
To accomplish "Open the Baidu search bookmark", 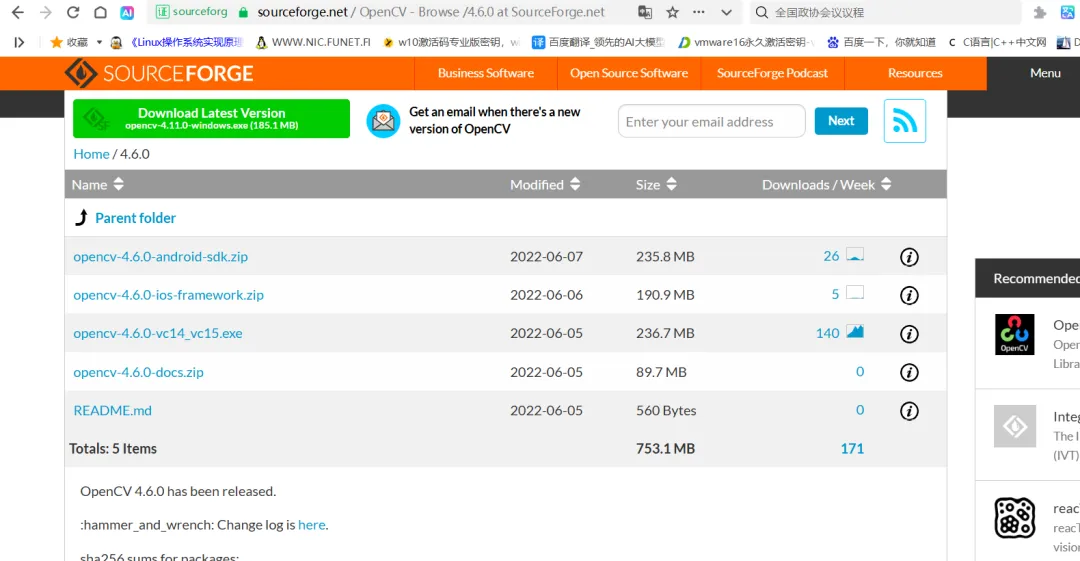I will click(881, 43).
